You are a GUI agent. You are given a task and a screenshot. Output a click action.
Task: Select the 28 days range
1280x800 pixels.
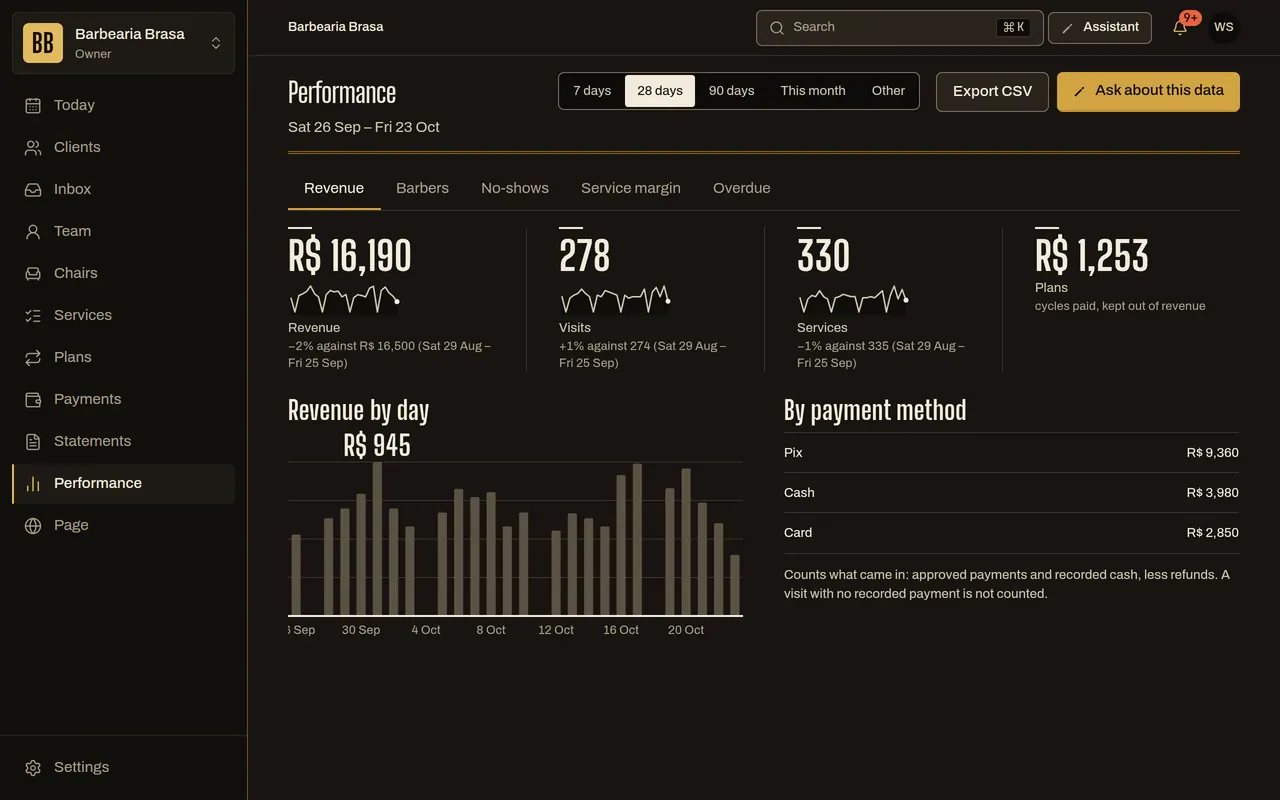(x=660, y=91)
